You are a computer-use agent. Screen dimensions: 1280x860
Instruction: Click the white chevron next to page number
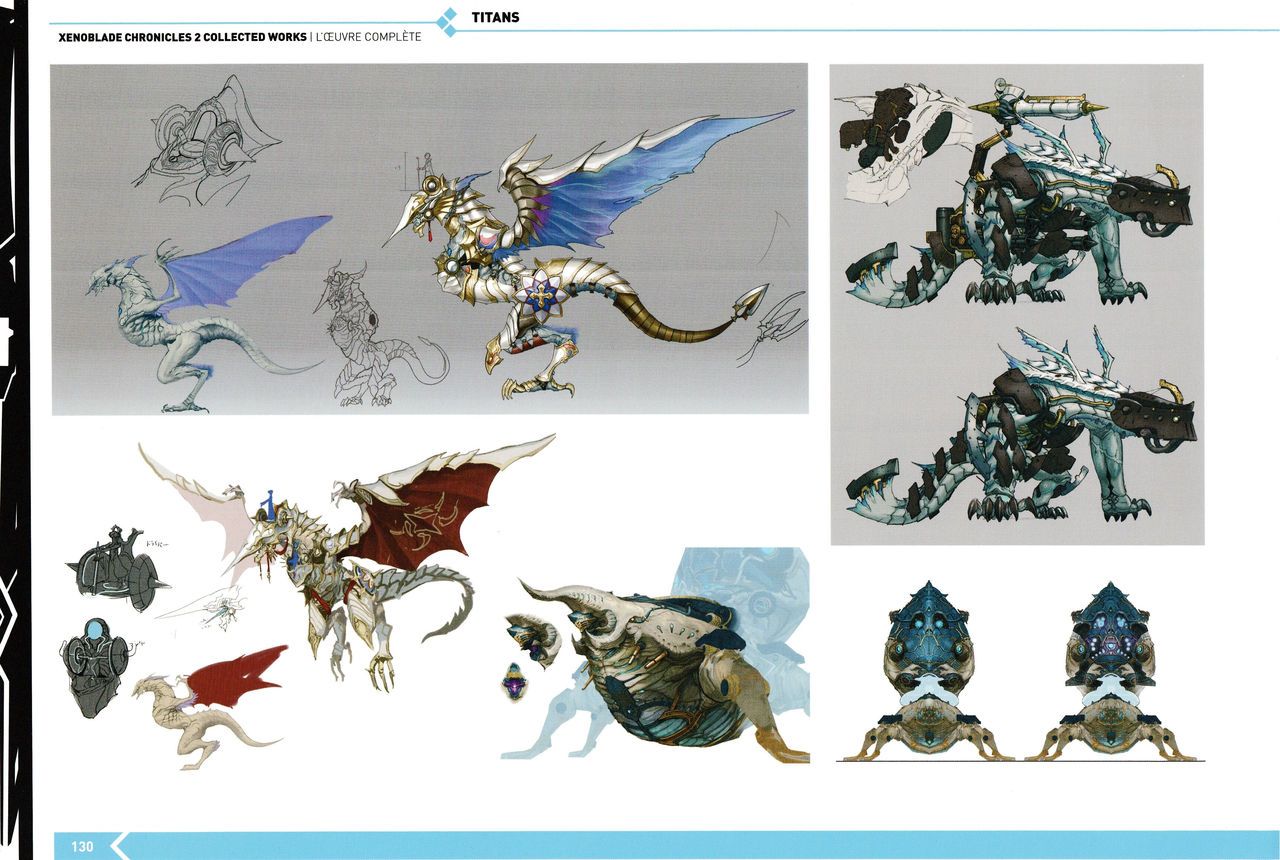[x=119, y=846]
